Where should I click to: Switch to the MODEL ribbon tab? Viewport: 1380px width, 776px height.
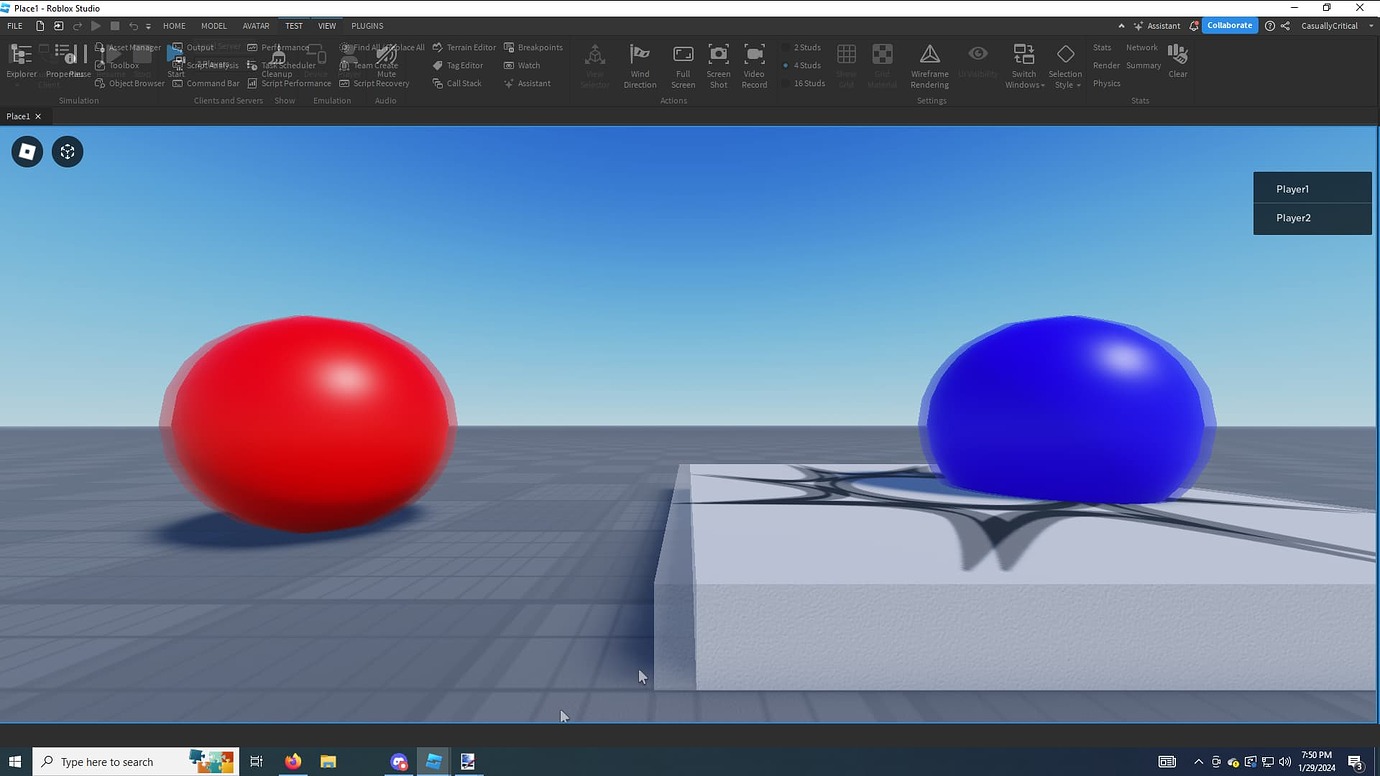[x=214, y=26]
